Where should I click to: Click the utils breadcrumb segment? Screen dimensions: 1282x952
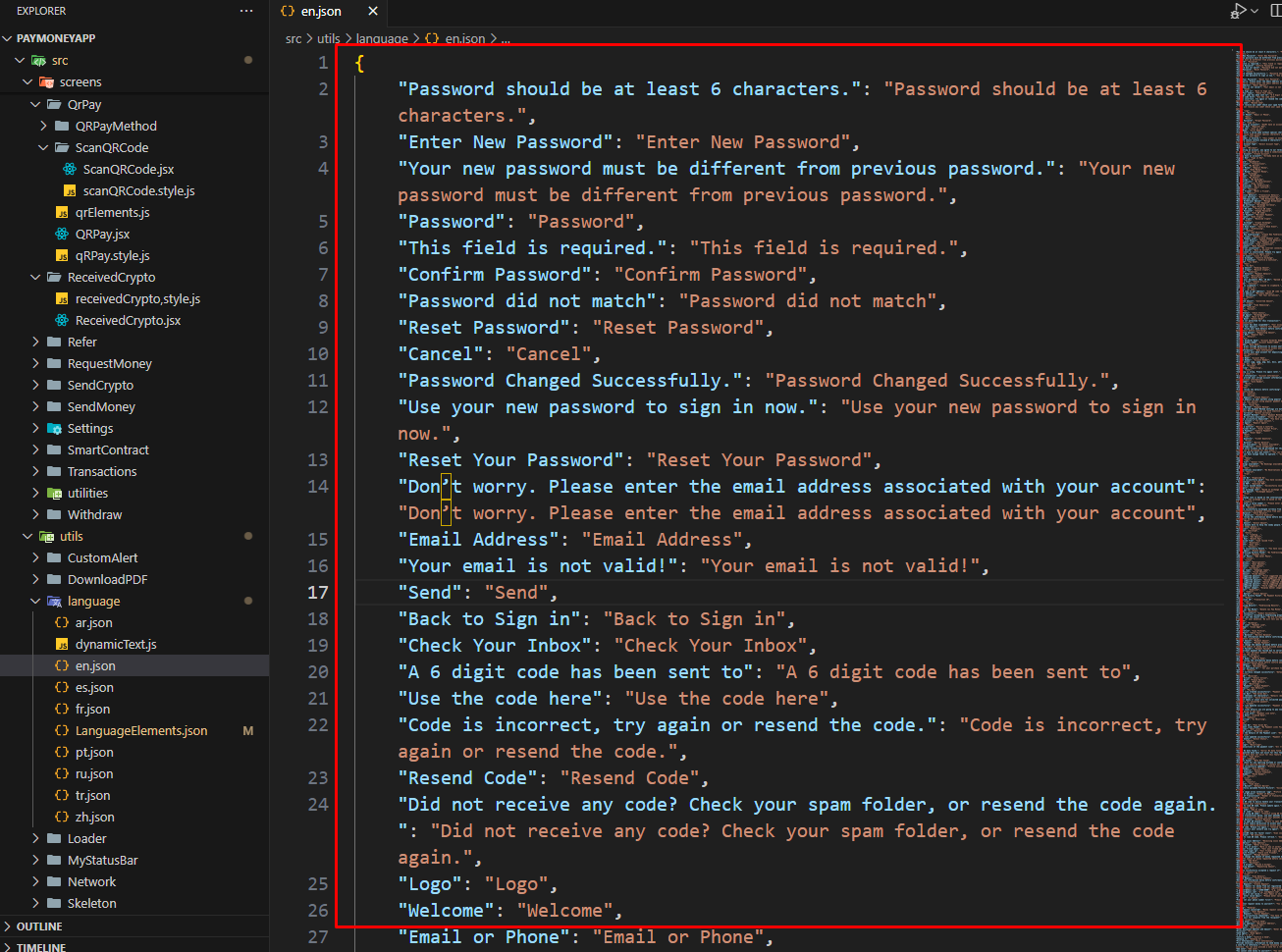(328, 38)
